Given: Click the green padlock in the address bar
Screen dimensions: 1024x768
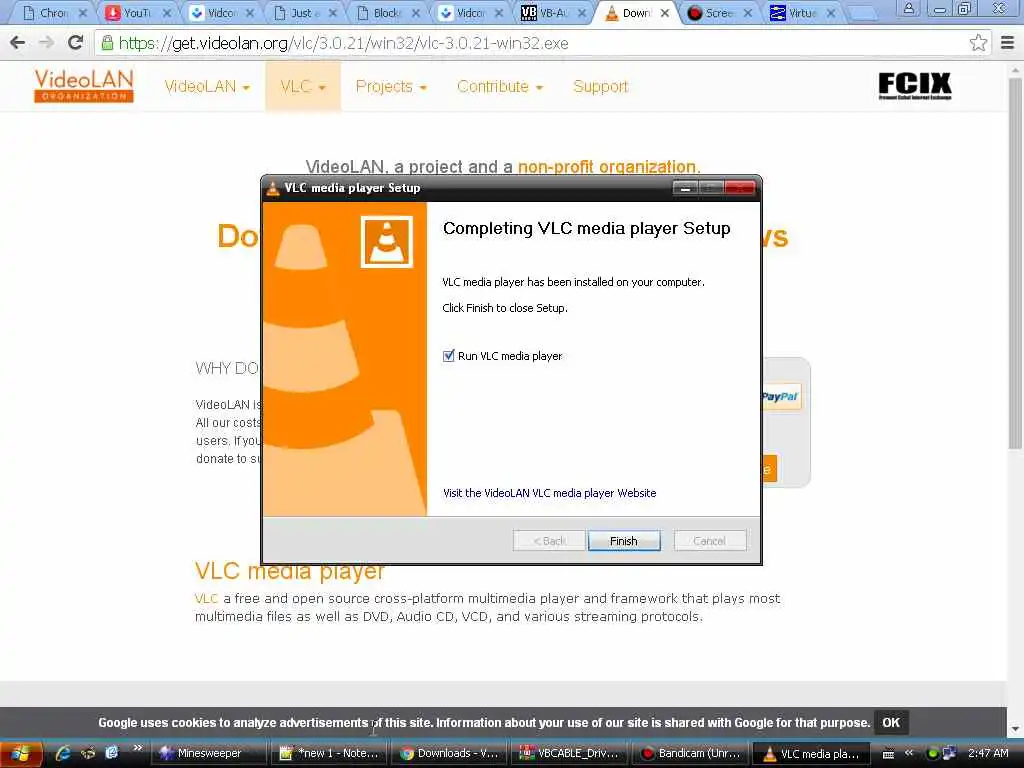Looking at the screenshot, I should 107,43.
